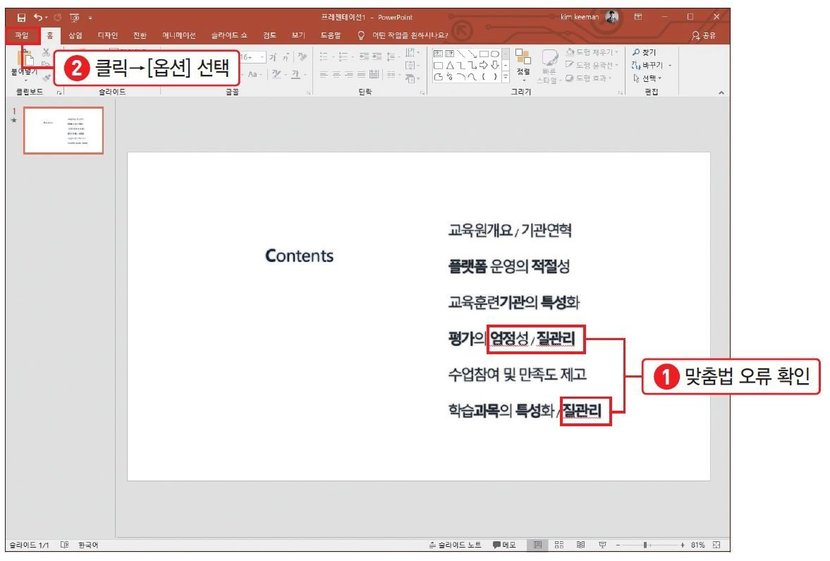The height and width of the screenshot is (561, 830).
Task: Switch to the 홈 (Home) tab
Action: (50, 35)
